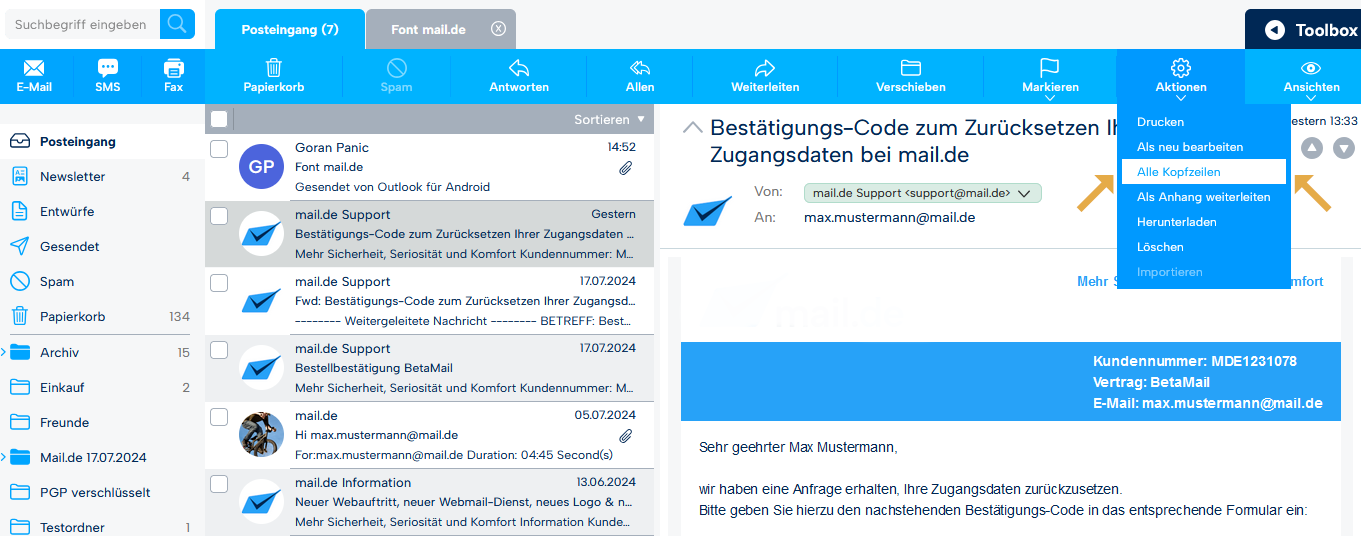Select Alle Kopfzeilen menu entry

pos(1204,172)
